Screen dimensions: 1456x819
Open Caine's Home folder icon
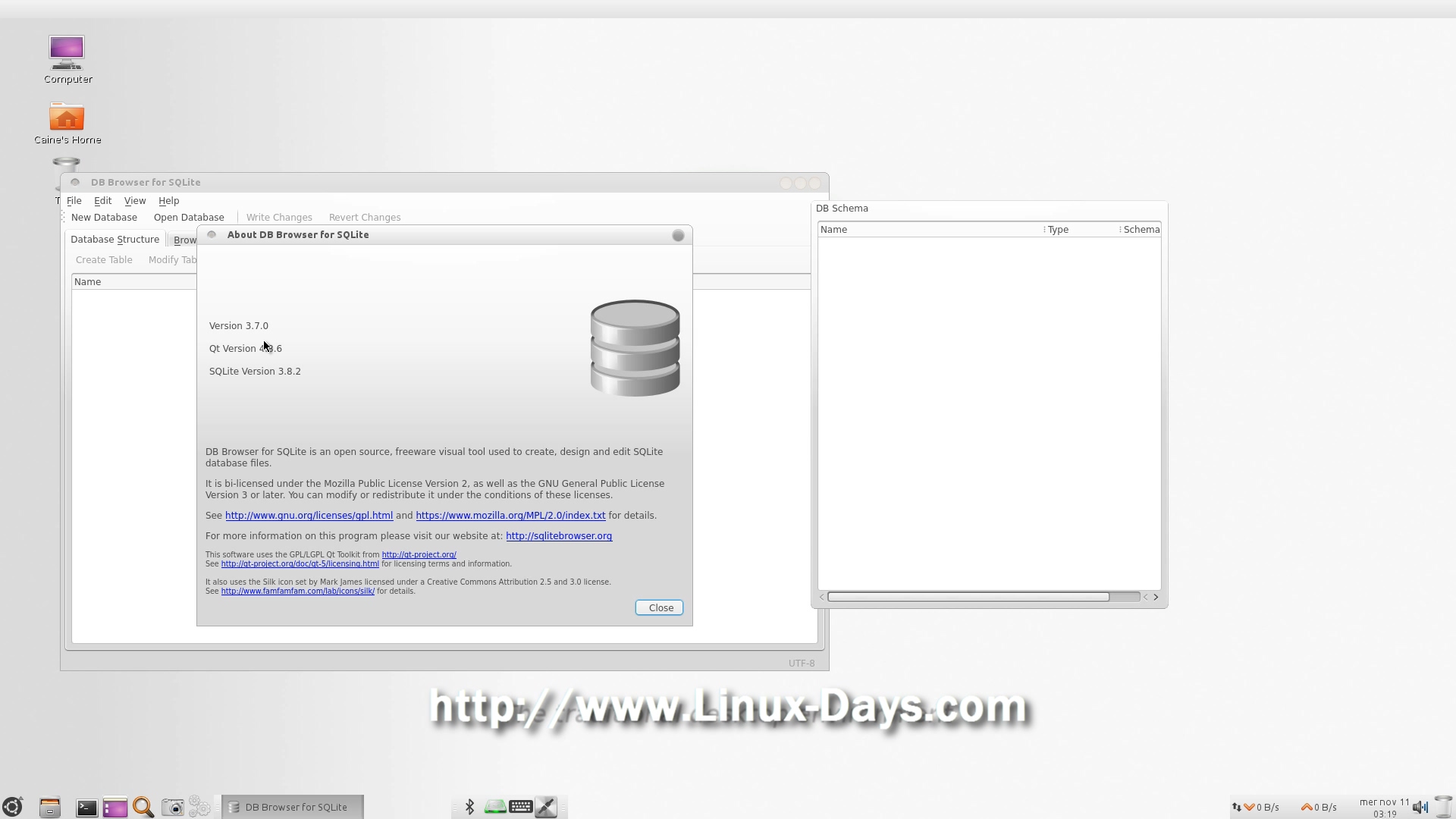(67, 123)
